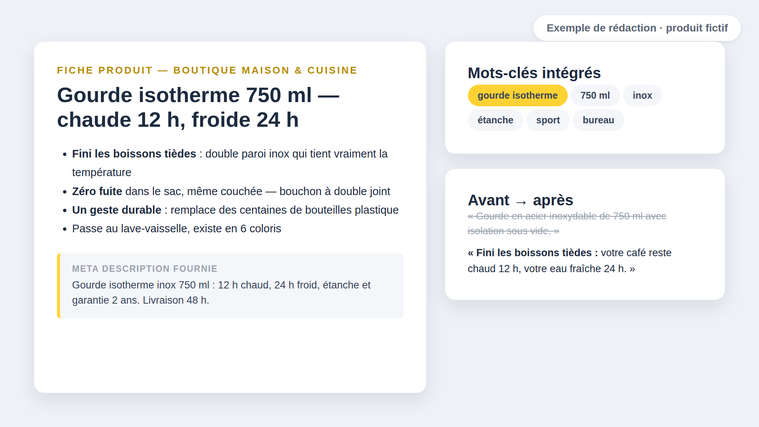Image resolution: width=759 pixels, height=427 pixels.
Task: Click the yellow accent bar of the meta box
Action: click(59, 286)
